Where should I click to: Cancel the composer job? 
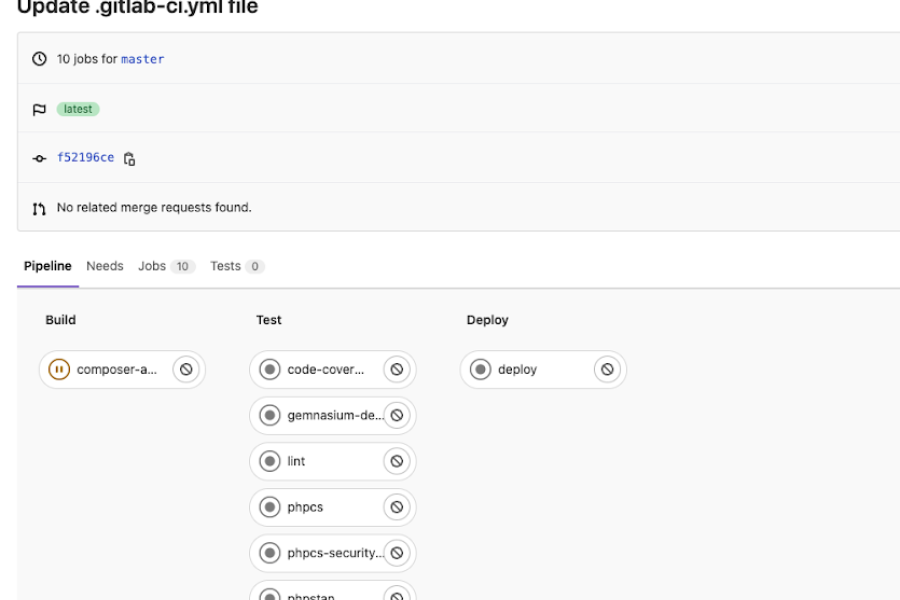click(x=185, y=370)
